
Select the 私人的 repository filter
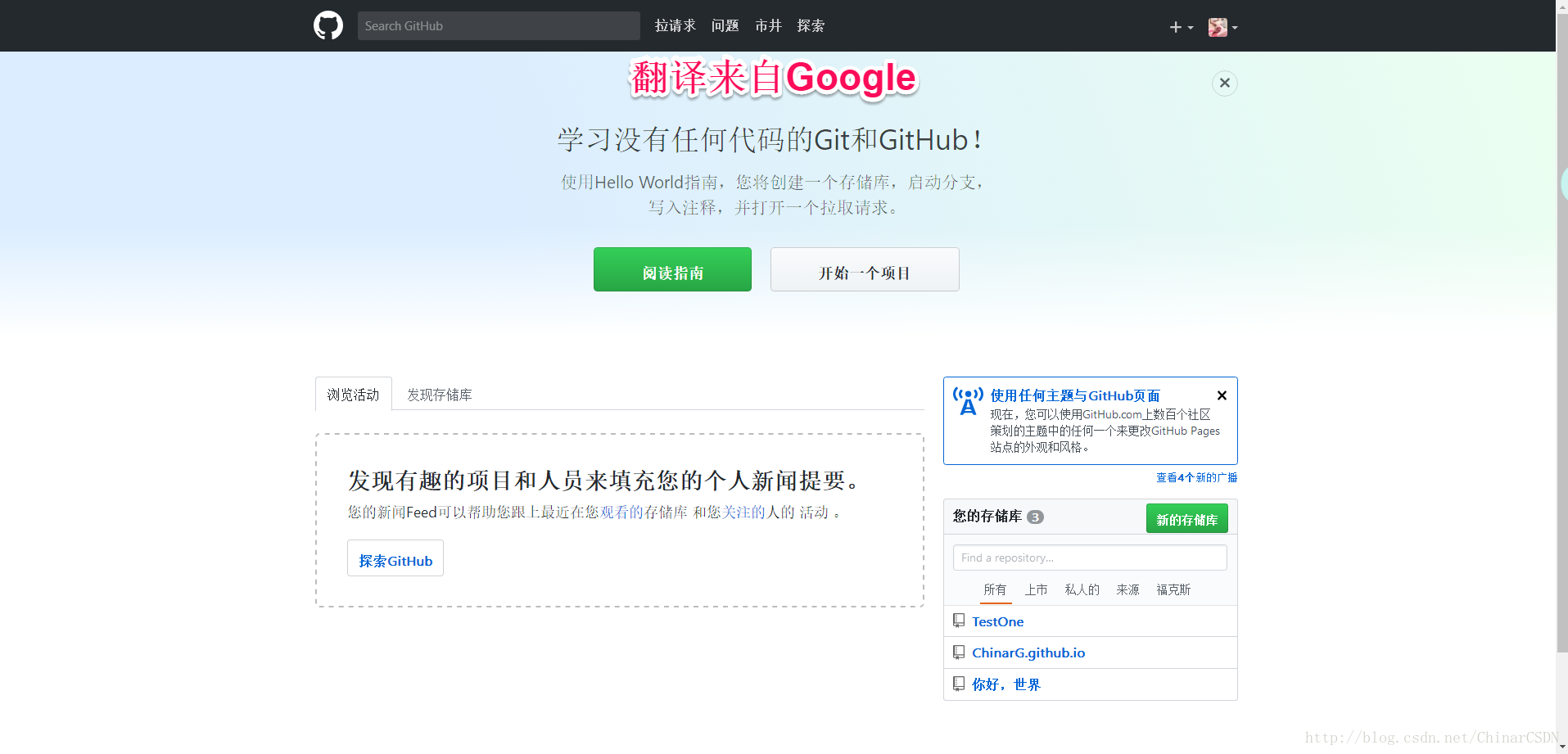point(1082,589)
